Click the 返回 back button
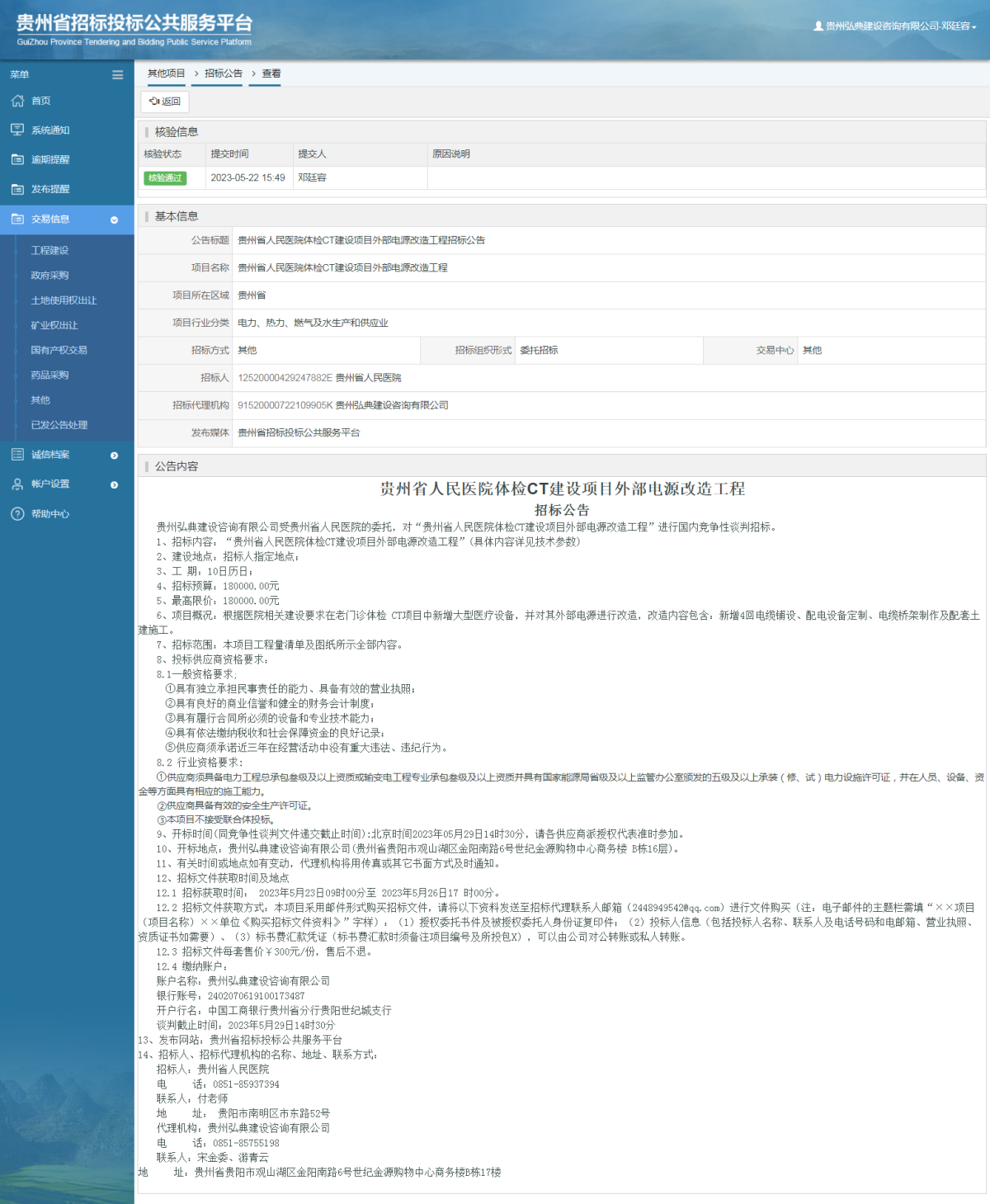Screen dimensions: 990x1204 (166, 102)
